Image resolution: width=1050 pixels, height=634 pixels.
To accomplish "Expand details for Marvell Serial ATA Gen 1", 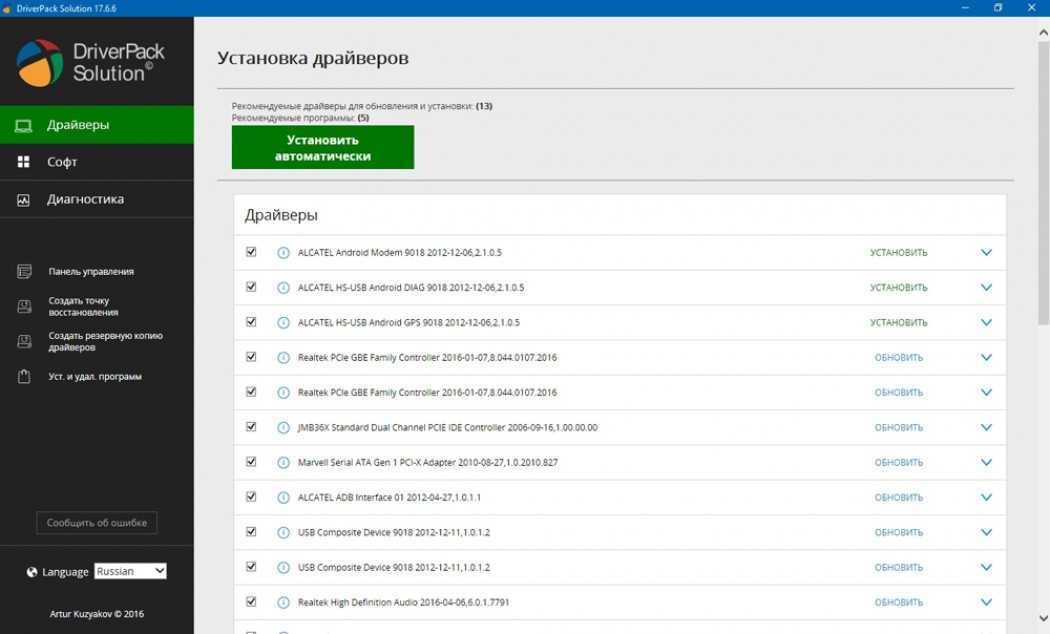I will pyautogui.click(x=986, y=463).
